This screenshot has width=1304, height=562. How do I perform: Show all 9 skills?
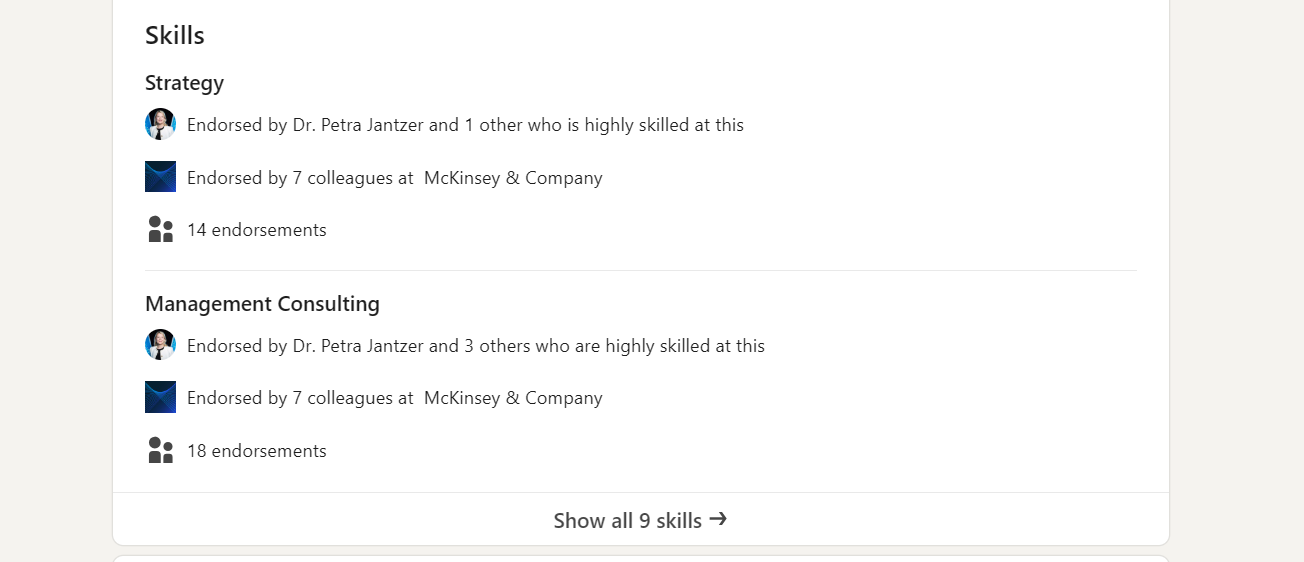(x=640, y=519)
